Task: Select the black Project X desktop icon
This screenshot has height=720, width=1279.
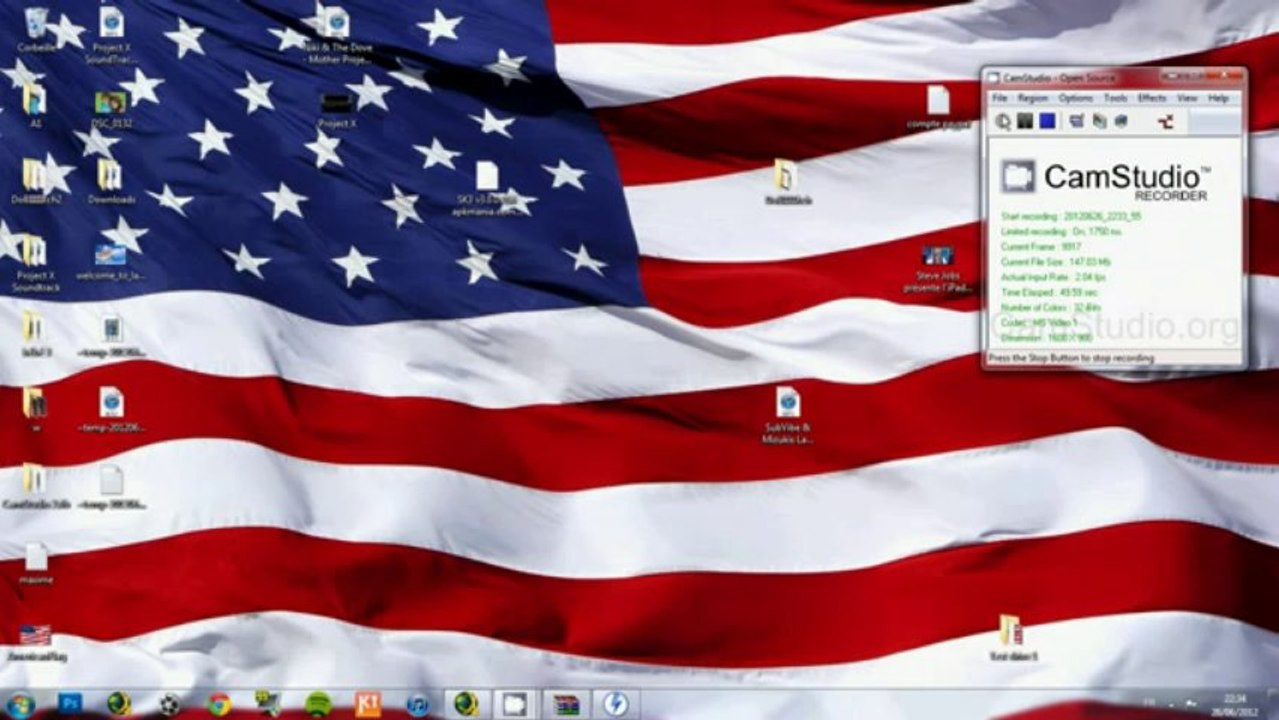Action: pyautogui.click(x=337, y=109)
